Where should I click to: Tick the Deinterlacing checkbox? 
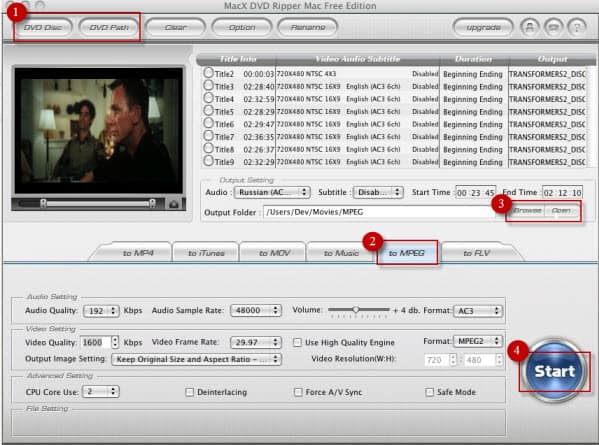[x=189, y=392]
